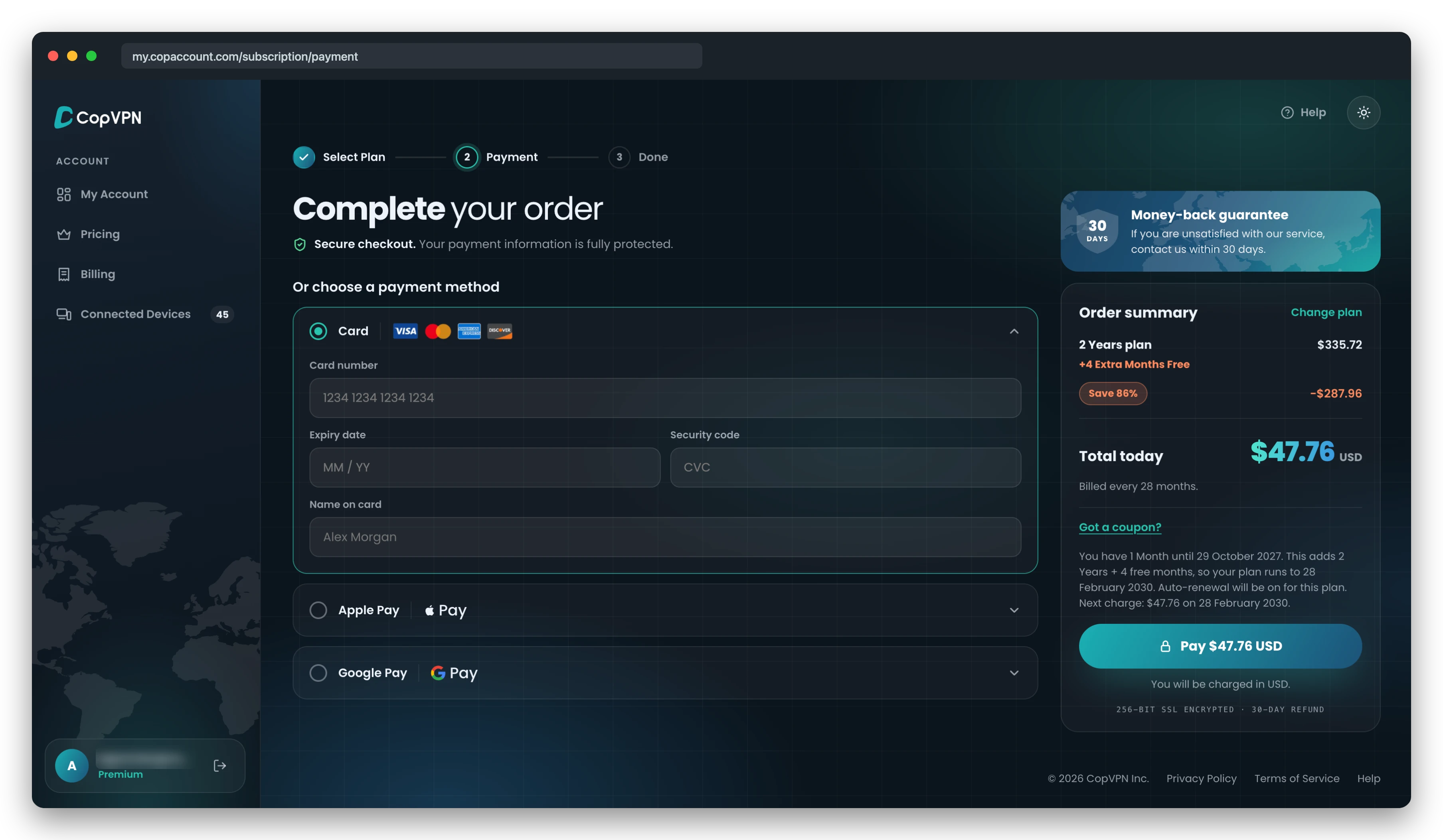1443x840 pixels.
Task: Click the American Express logo
Action: [469, 331]
